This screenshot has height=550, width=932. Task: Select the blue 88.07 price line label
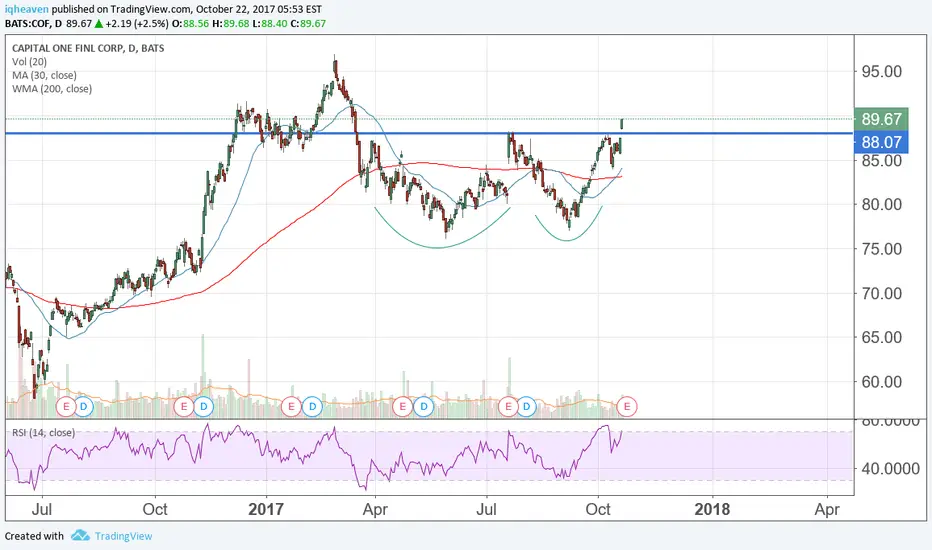click(x=881, y=142)
